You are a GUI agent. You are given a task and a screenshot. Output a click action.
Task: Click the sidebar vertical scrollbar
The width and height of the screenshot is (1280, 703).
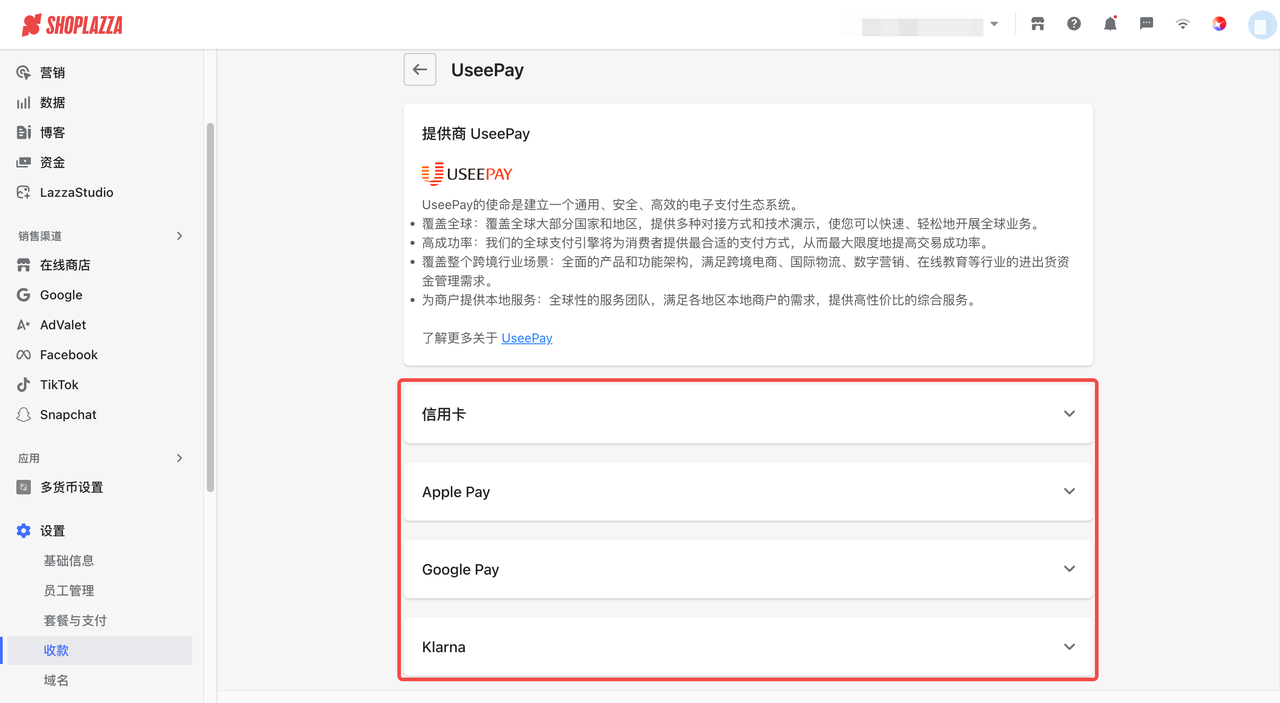tap(210, 307)
